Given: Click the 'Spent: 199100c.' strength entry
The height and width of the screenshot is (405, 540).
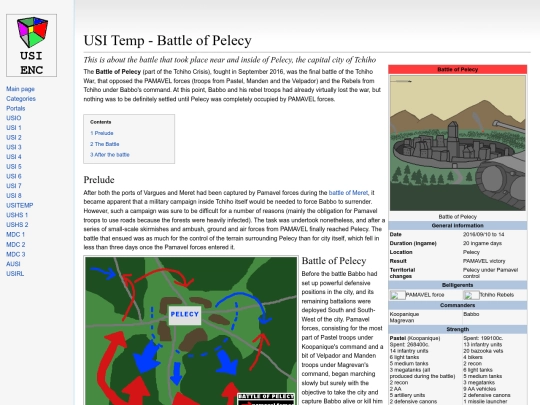Looking at the screenshot, I should click(x=483, y=338).
